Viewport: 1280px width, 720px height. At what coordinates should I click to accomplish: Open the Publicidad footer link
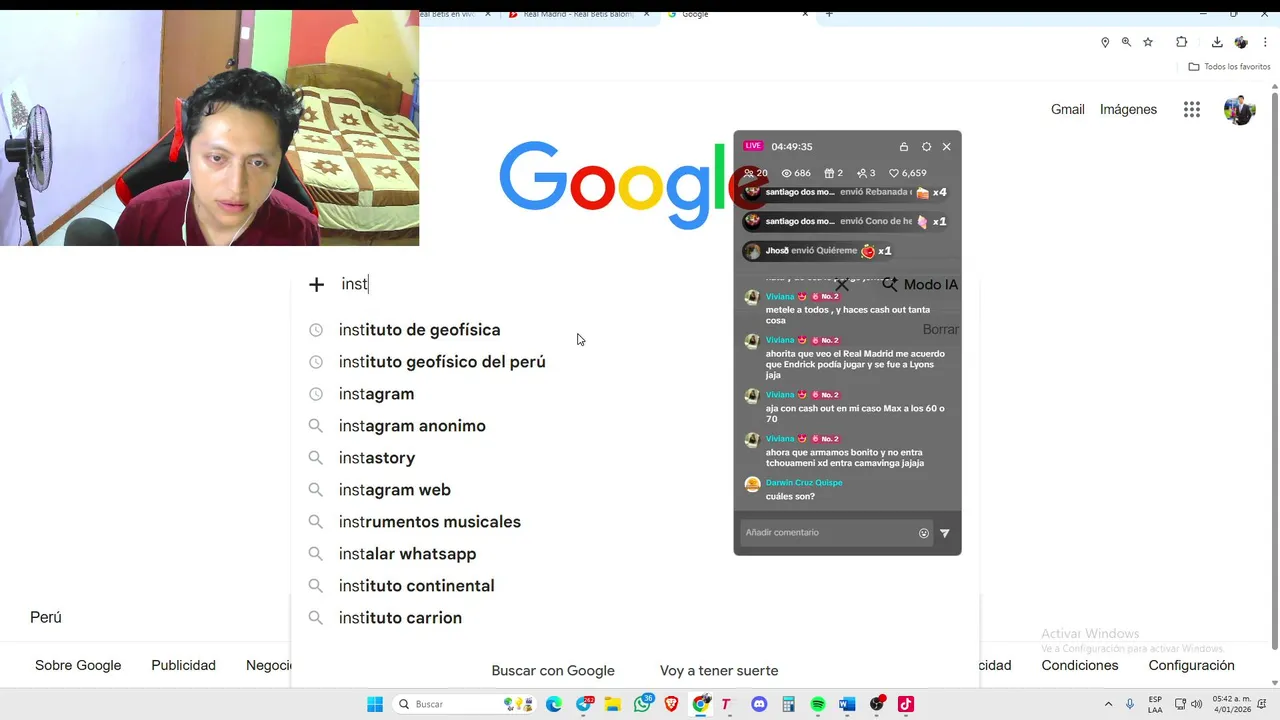click(183, 666)
